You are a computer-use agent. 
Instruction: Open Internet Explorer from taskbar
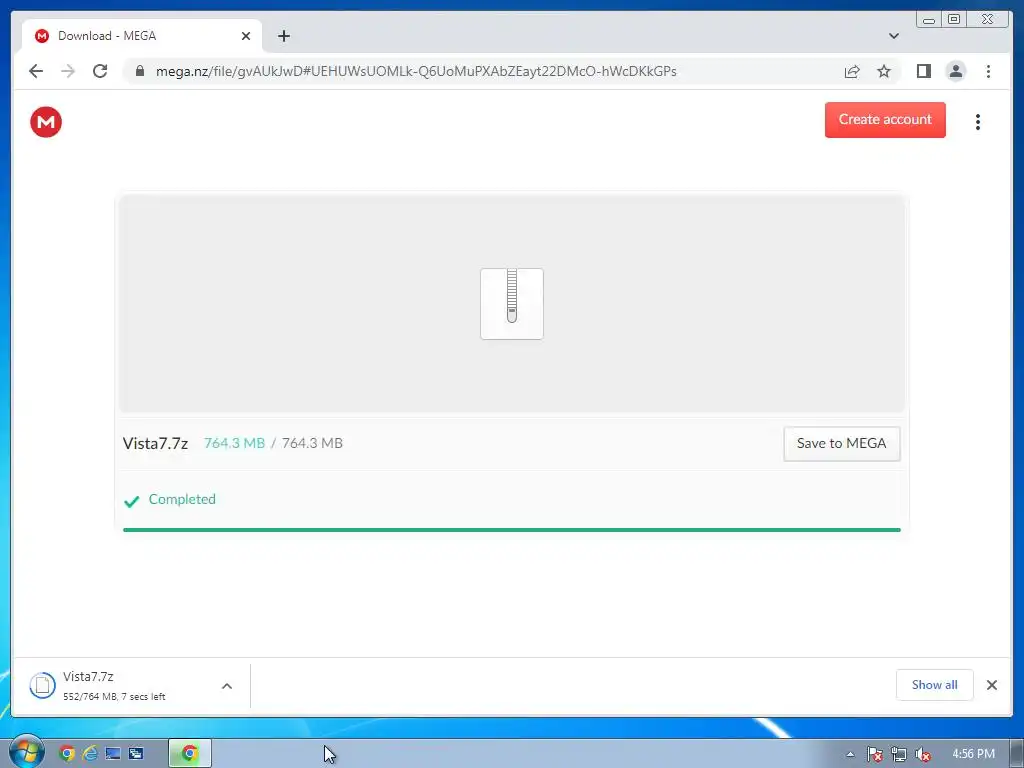point(90,754)
